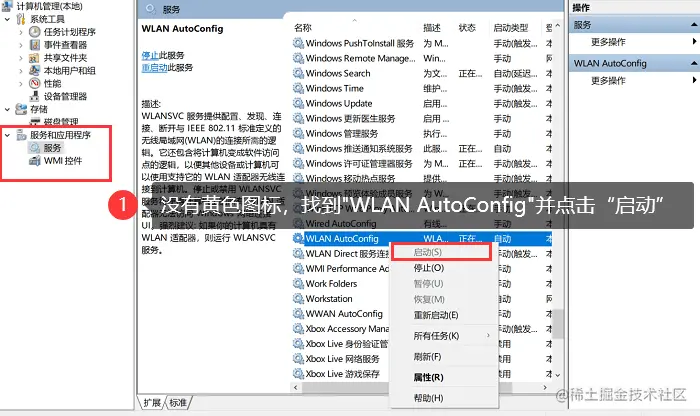Click gear icon of WLAN AutoConfig row

pyautogui.click(x=298, y=238)
